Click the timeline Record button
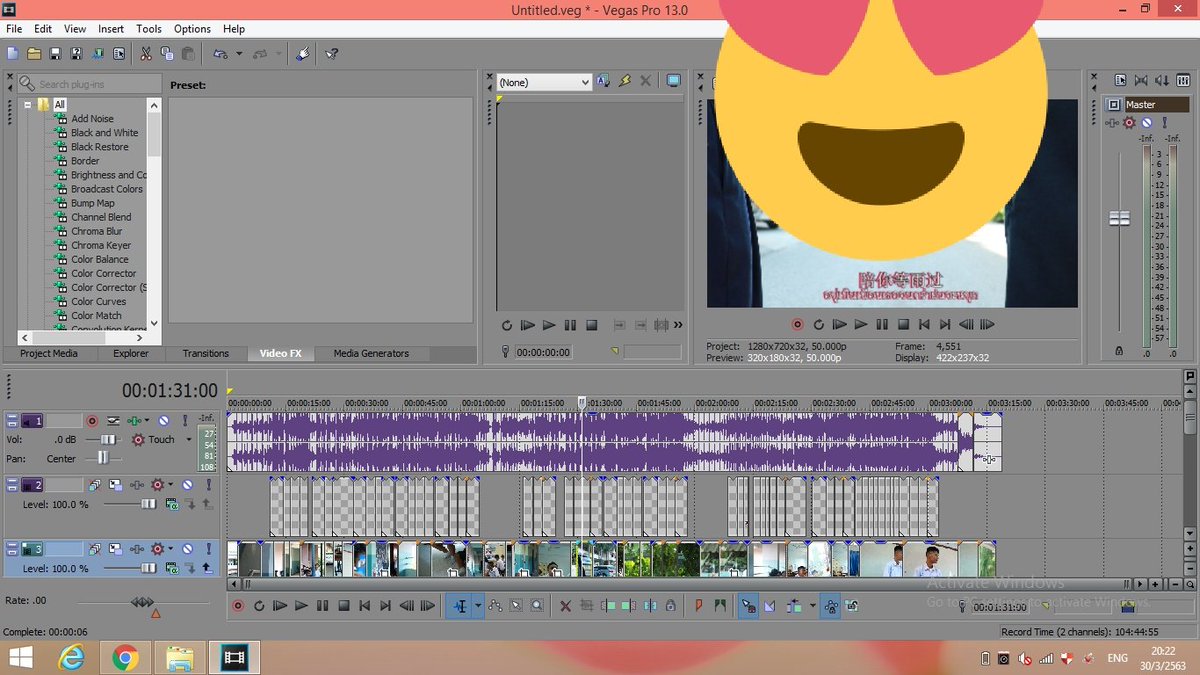 238,606
